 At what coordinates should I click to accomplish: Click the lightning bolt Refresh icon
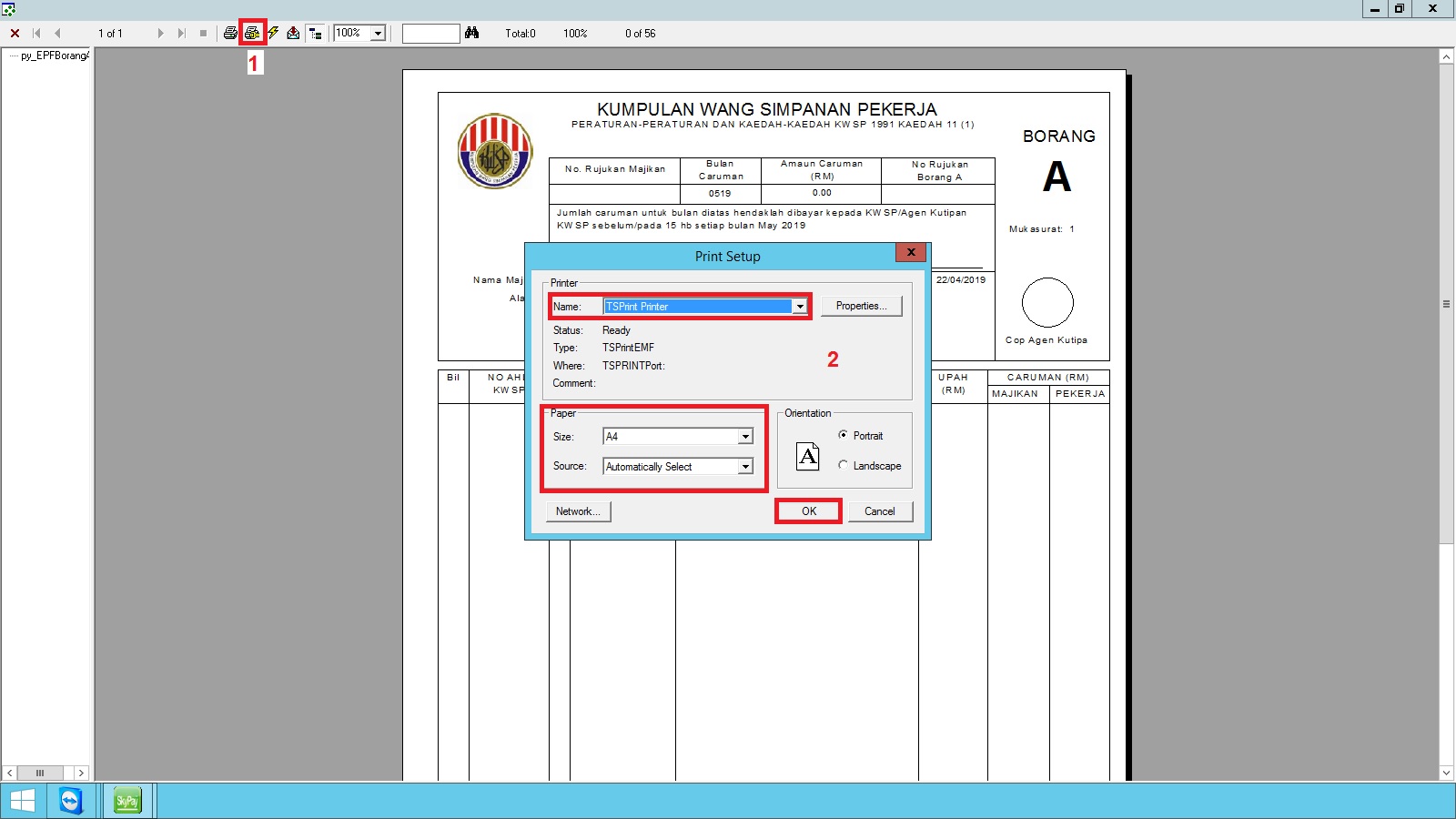coord(273,33)
